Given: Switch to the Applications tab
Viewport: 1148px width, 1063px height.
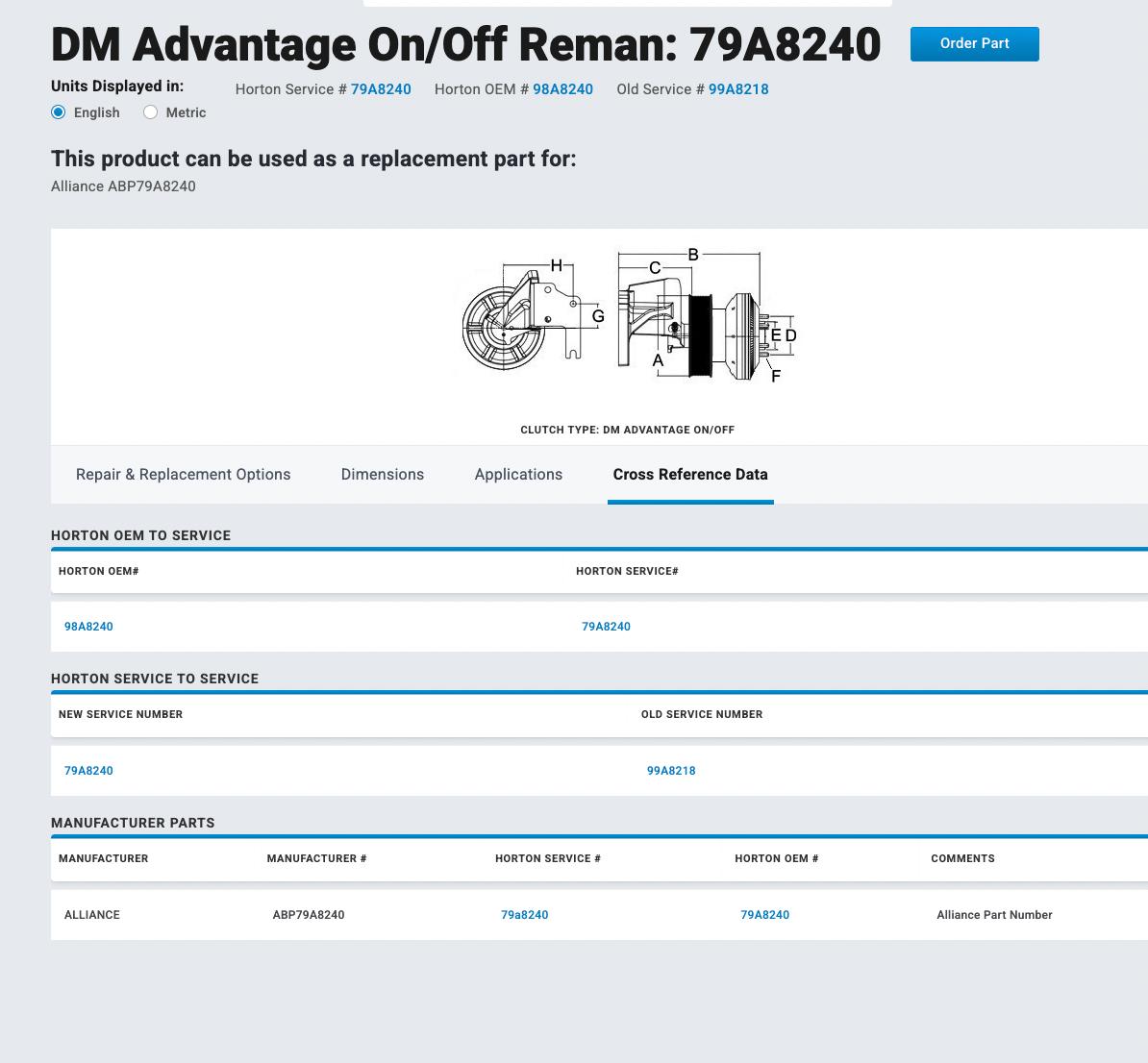Looking at the screenshot, I should [518, 475].
